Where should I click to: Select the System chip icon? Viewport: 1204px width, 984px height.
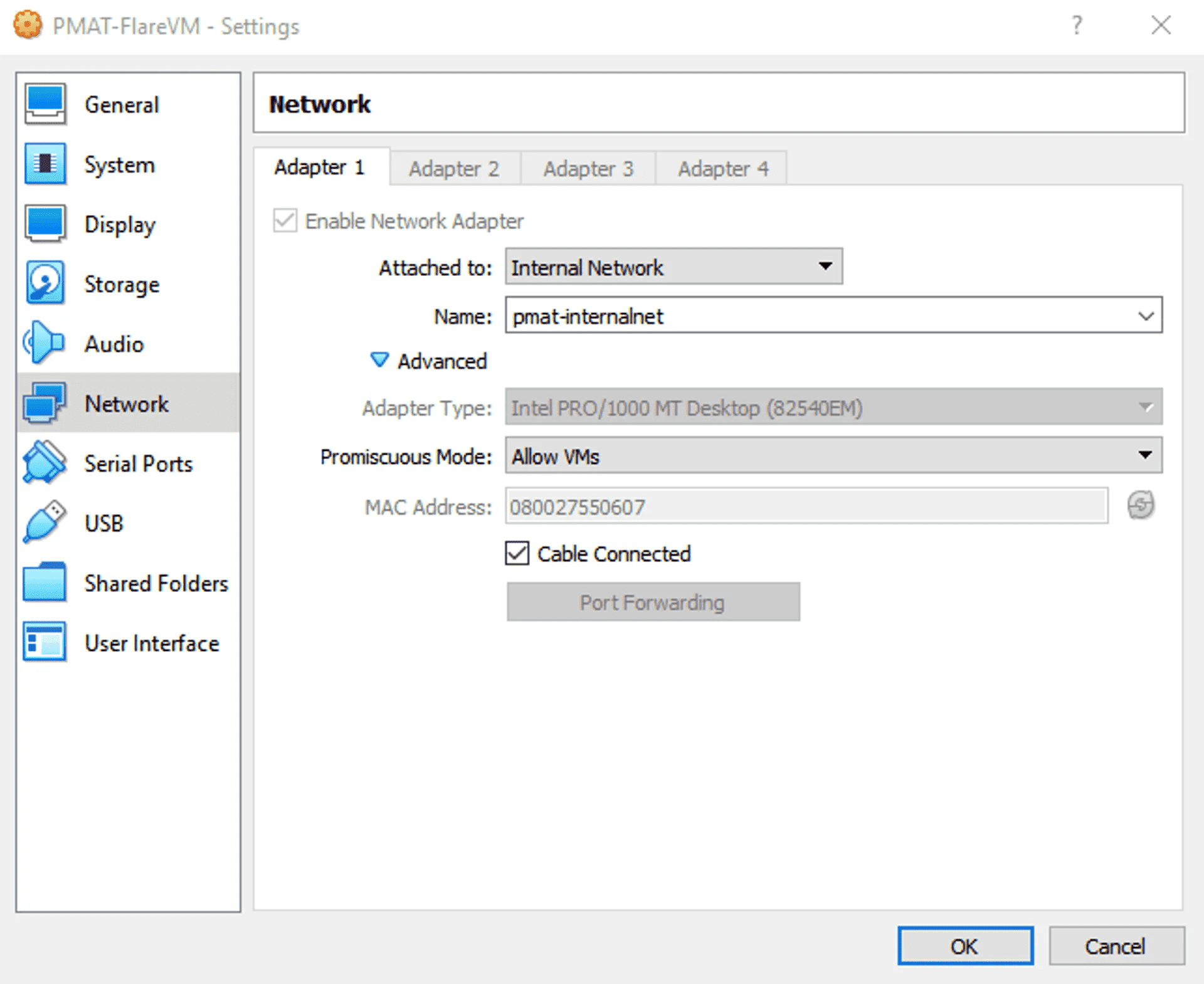pyautogui.click(x=45, y=164)
